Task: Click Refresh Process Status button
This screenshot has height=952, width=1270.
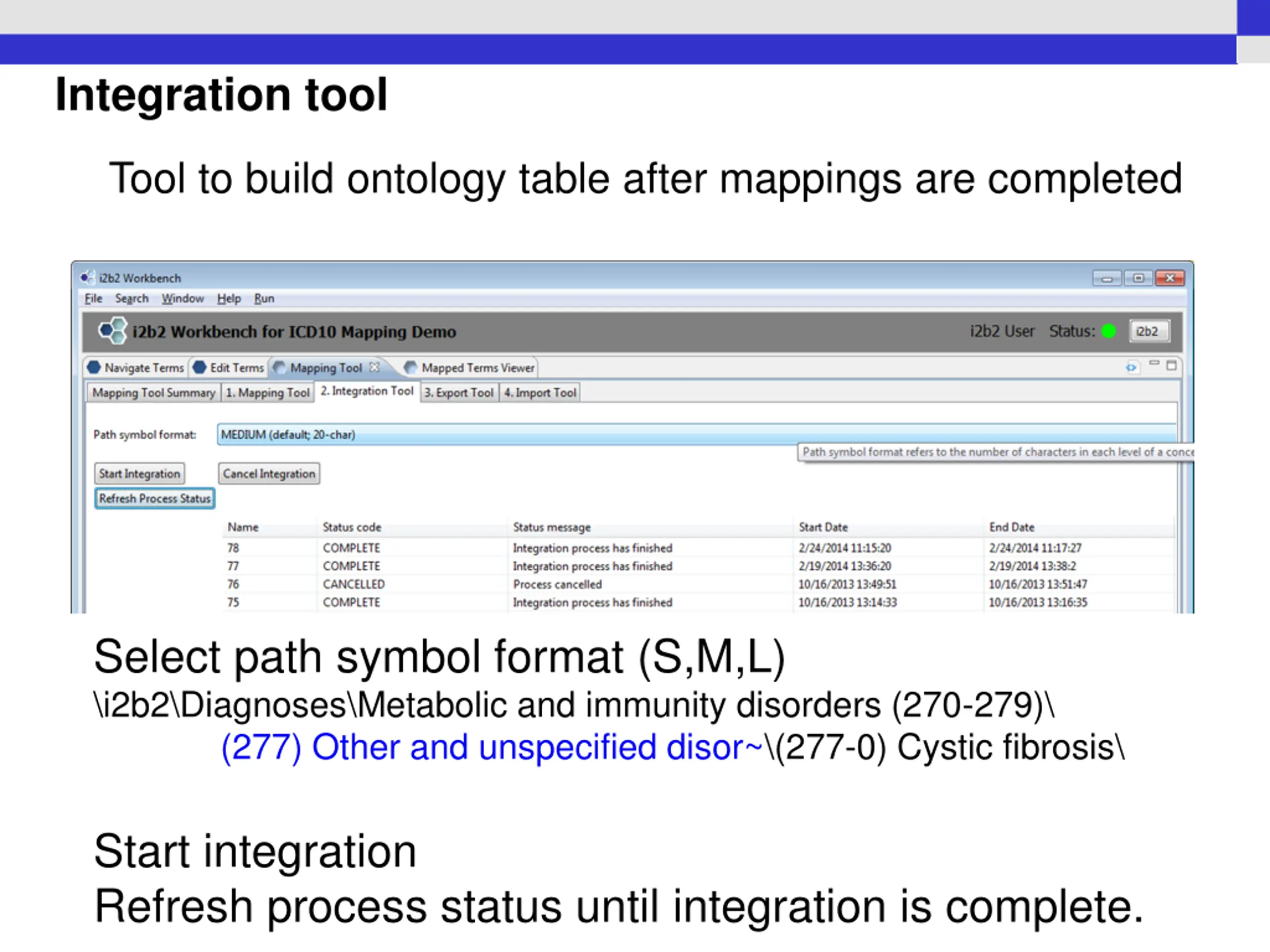Action: pyautogui.click(x=154, y=498)
